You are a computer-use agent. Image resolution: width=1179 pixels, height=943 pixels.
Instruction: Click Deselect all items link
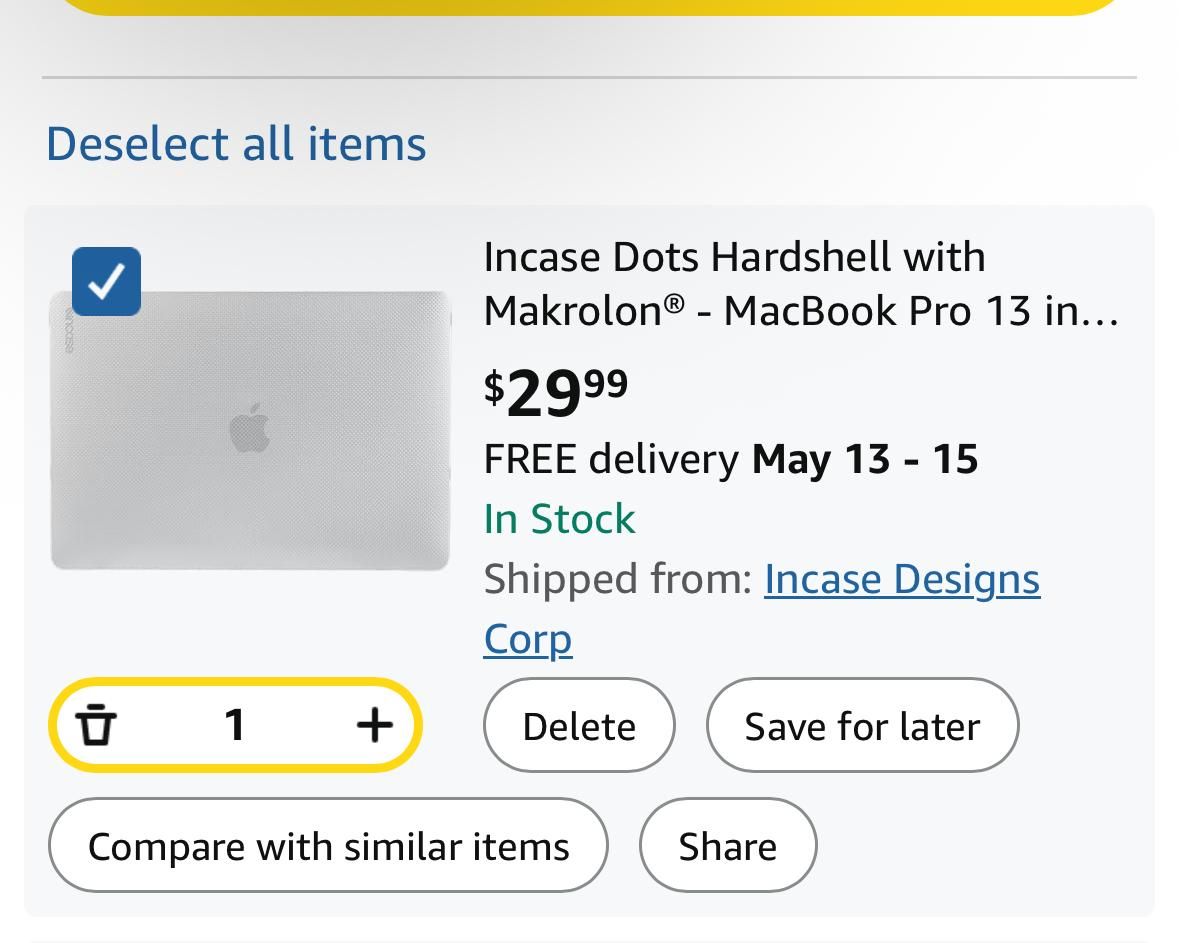(236, 143)
